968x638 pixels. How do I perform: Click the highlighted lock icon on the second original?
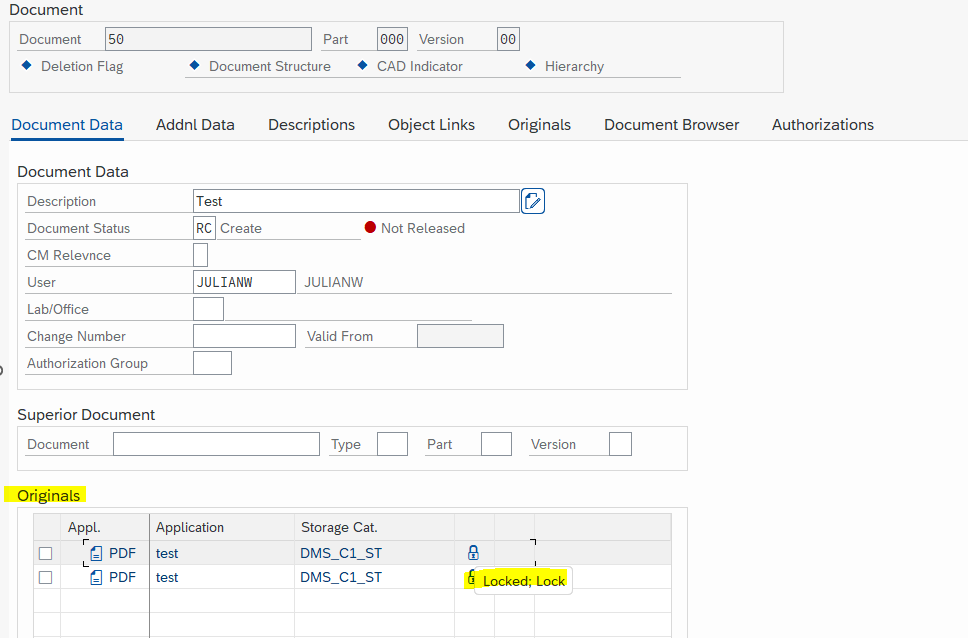click(x=470, y=578)
